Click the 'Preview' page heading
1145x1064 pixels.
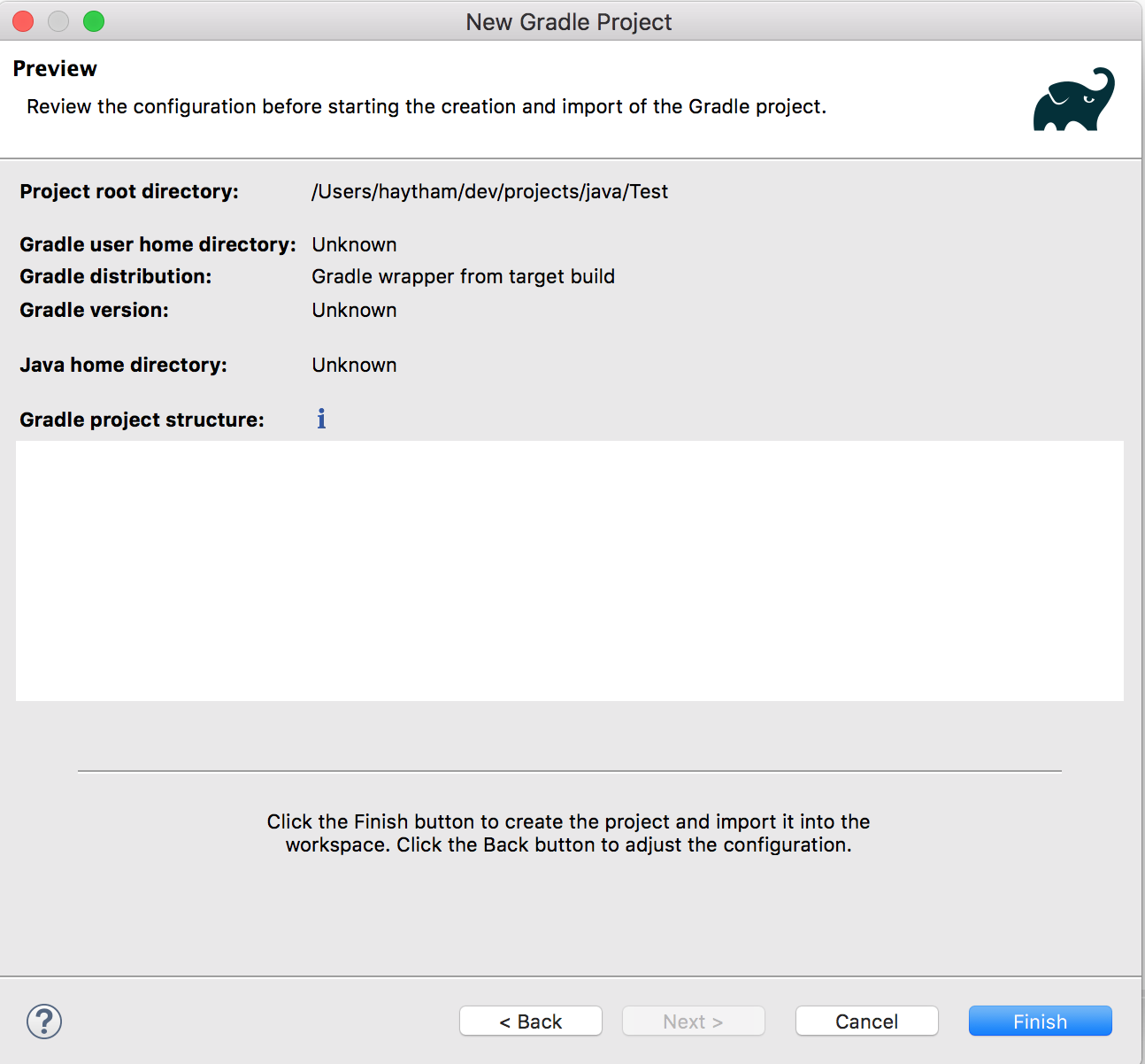click(x=55, y=68)
